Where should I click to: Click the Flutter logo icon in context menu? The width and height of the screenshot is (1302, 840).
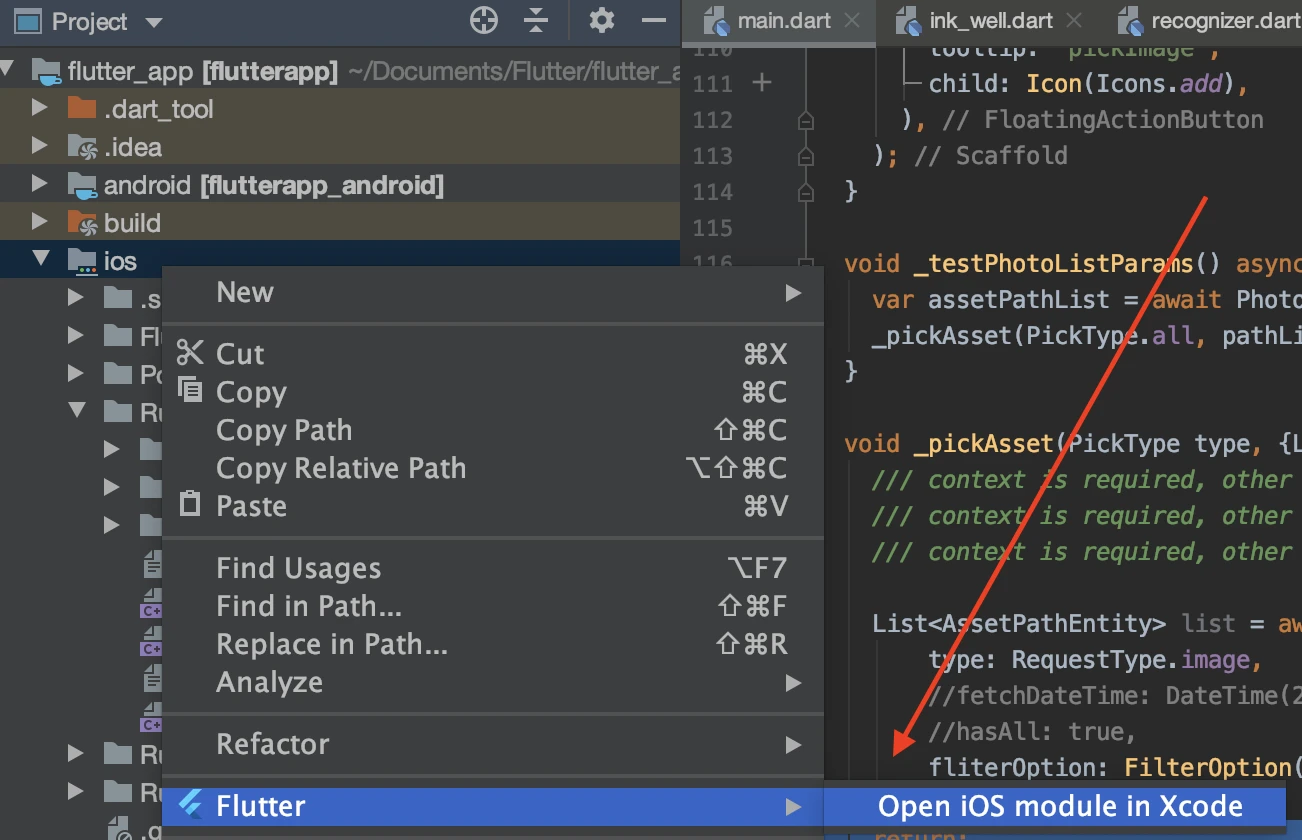[189, 805]
